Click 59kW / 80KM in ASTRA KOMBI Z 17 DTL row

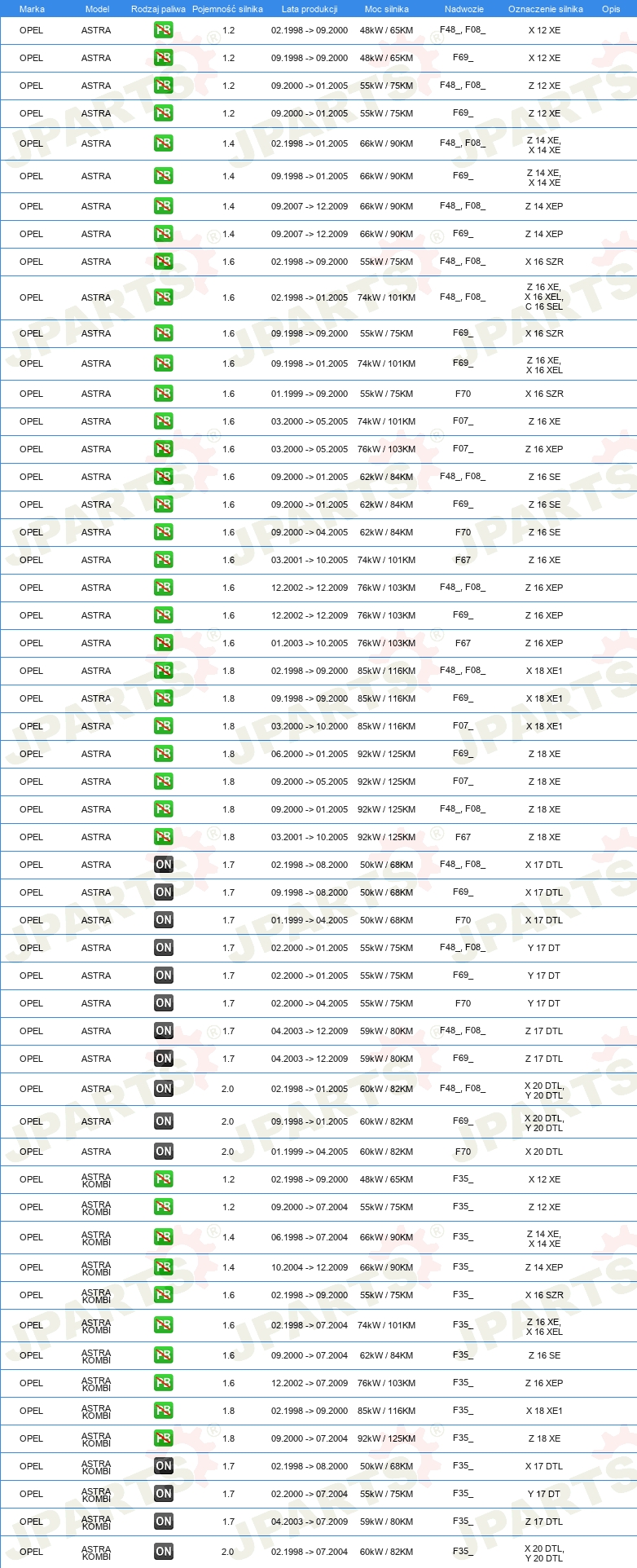(x=387, y=1522)
